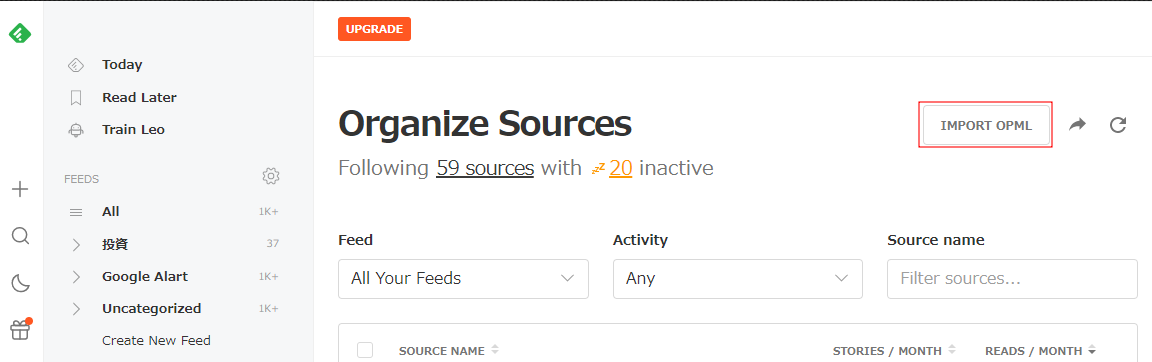Toggle night mode moon icon
The height and width of the screenshot is (362, 1152).
[21, 283]
